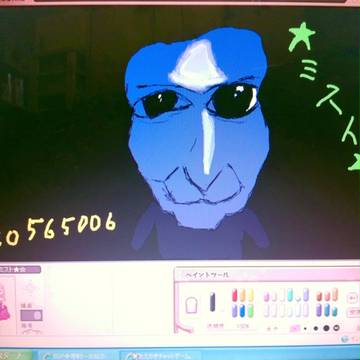The width and height of the screenshot is (360, 360).
Task: Click the upper button at the paint panel's right edge
Action: click(353, 298)
